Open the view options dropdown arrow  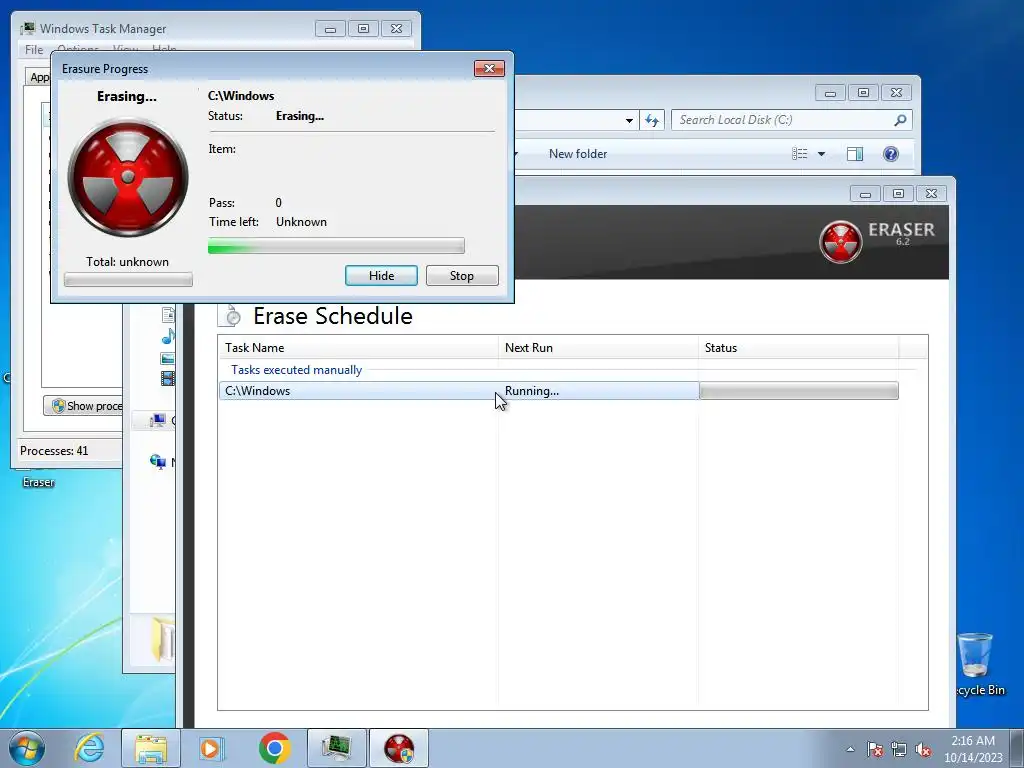tap(822, 154)
